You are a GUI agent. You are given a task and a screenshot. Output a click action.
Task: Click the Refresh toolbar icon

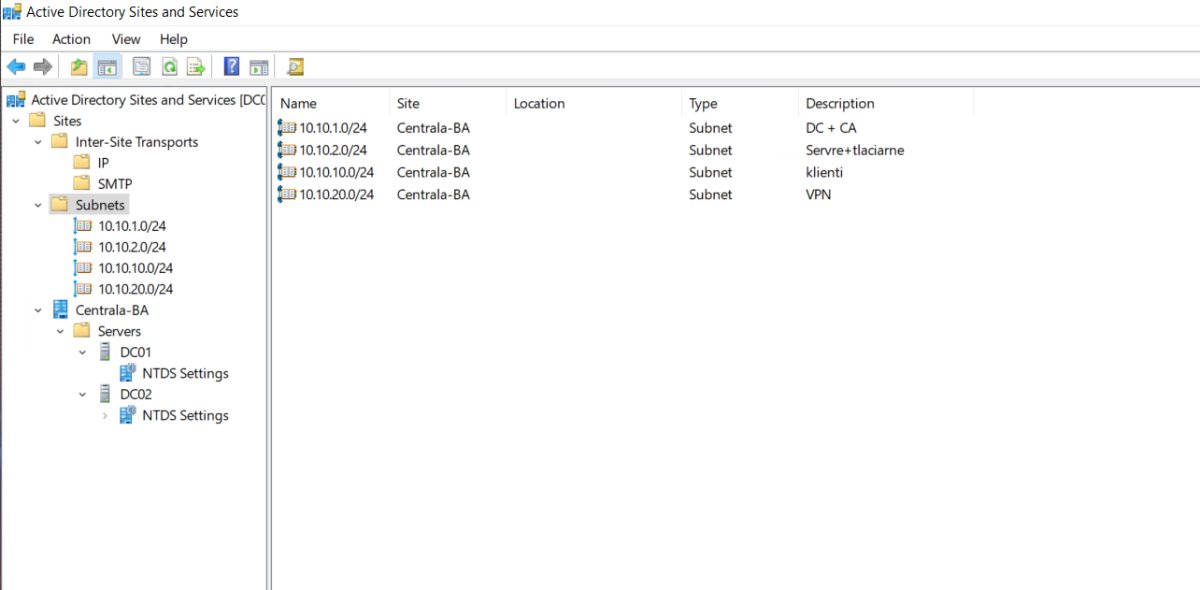(169, 67)
